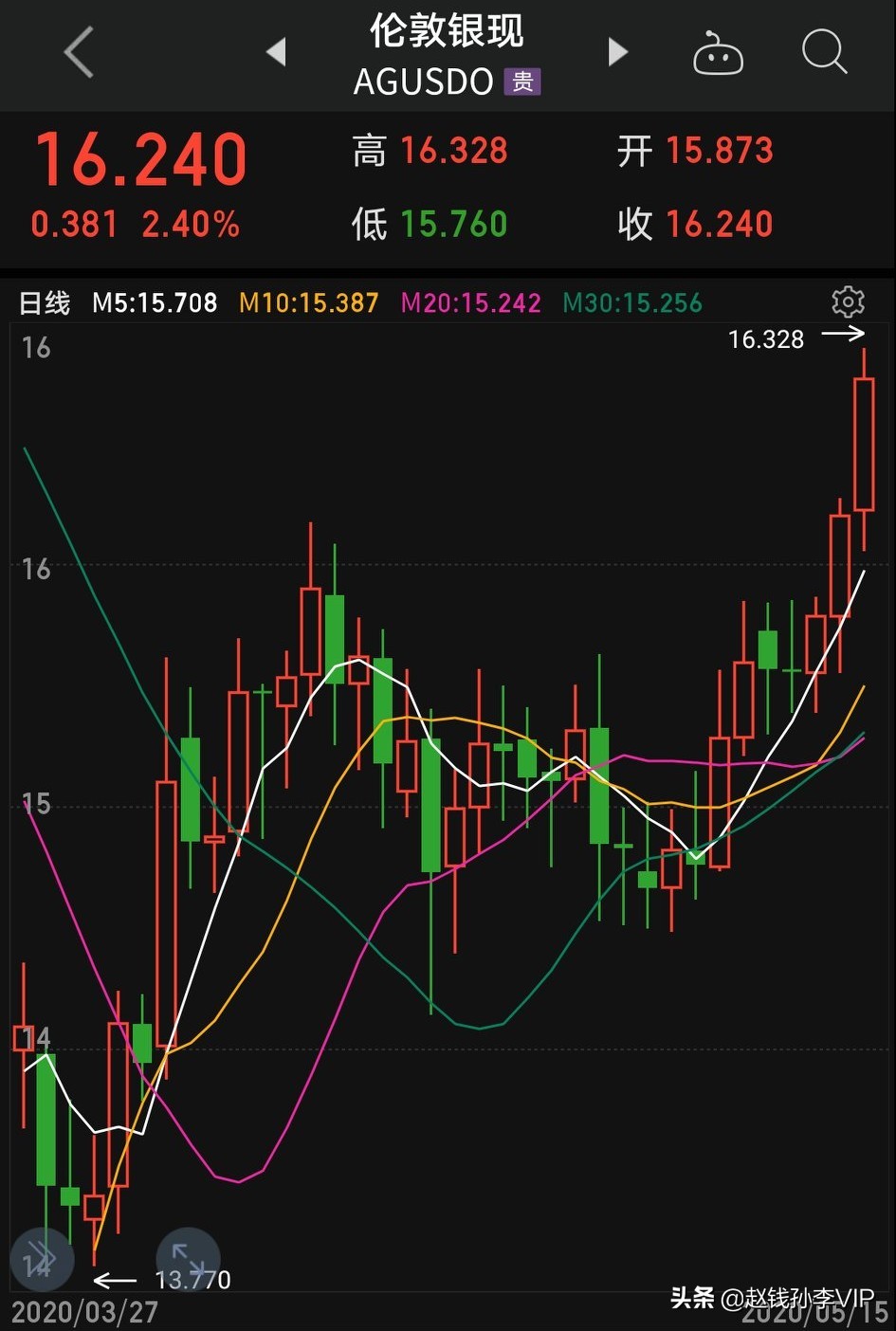Tap the M20:15.242 indicator
Screen dimensions: 896x1331
(x=471, y=303)
